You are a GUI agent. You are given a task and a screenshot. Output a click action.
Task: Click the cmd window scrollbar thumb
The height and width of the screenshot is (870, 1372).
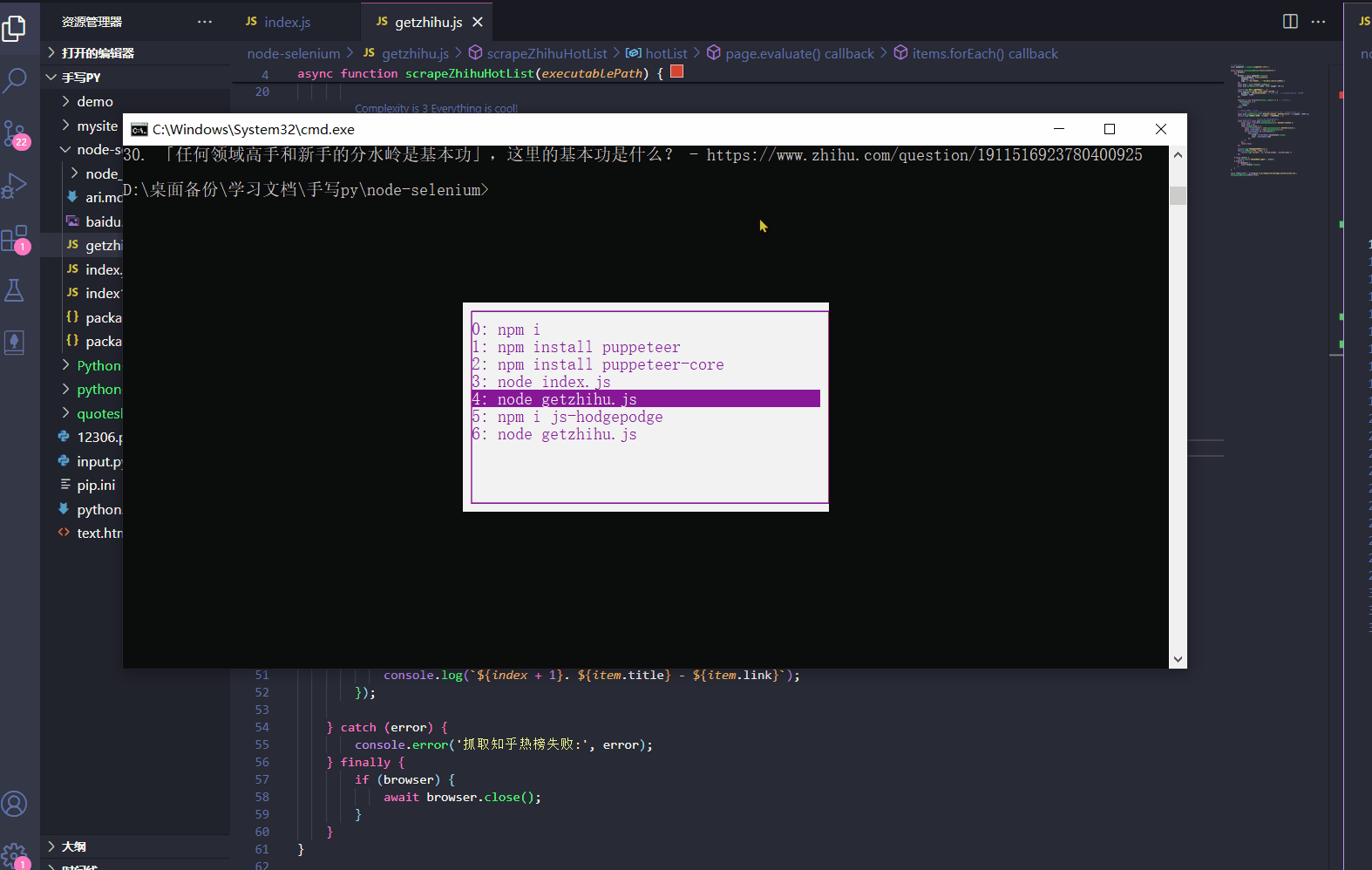[x=1178, y=195]
